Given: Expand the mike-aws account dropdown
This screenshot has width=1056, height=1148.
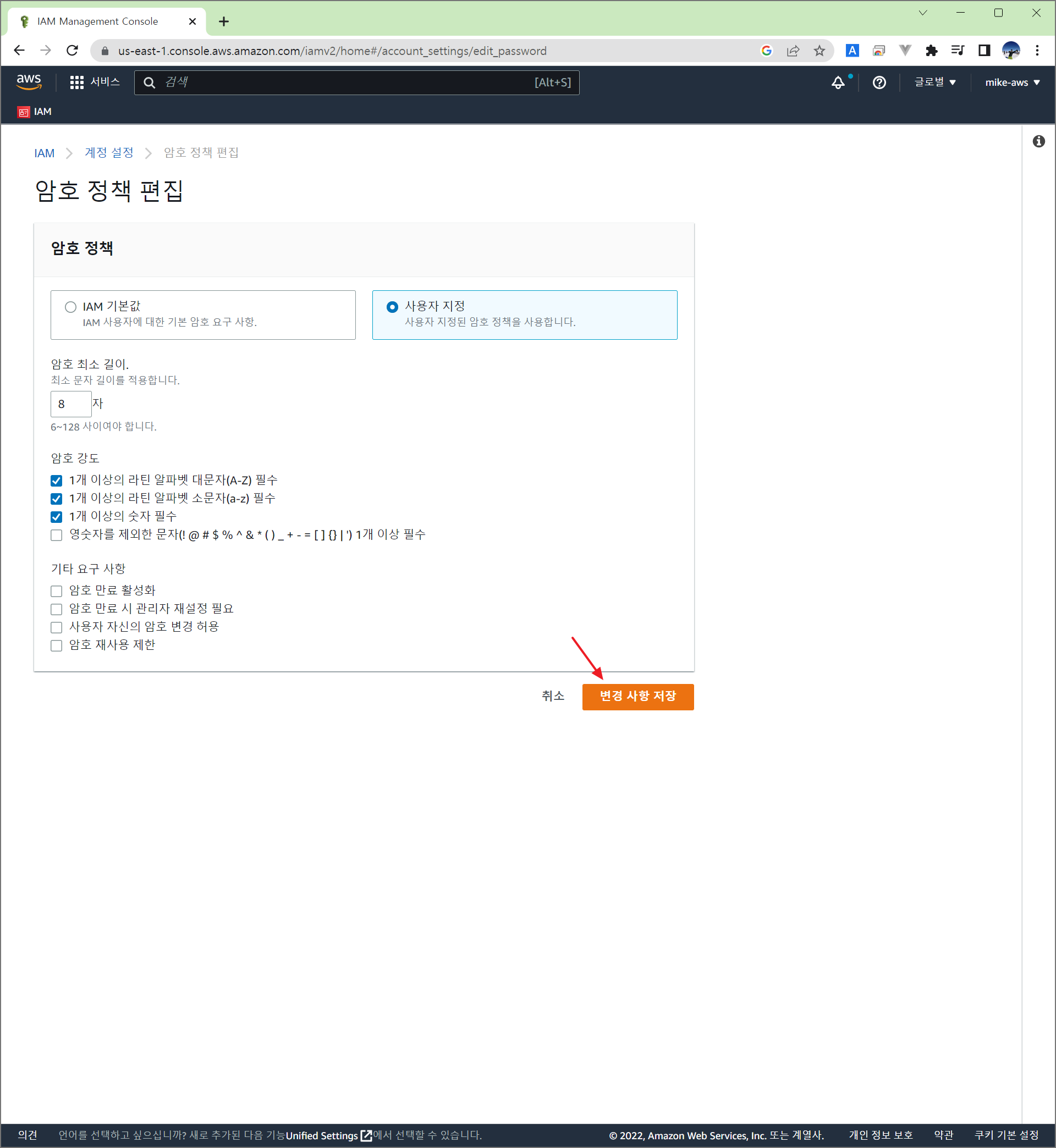Looking at the screenshot, I should click(1012, 82).
